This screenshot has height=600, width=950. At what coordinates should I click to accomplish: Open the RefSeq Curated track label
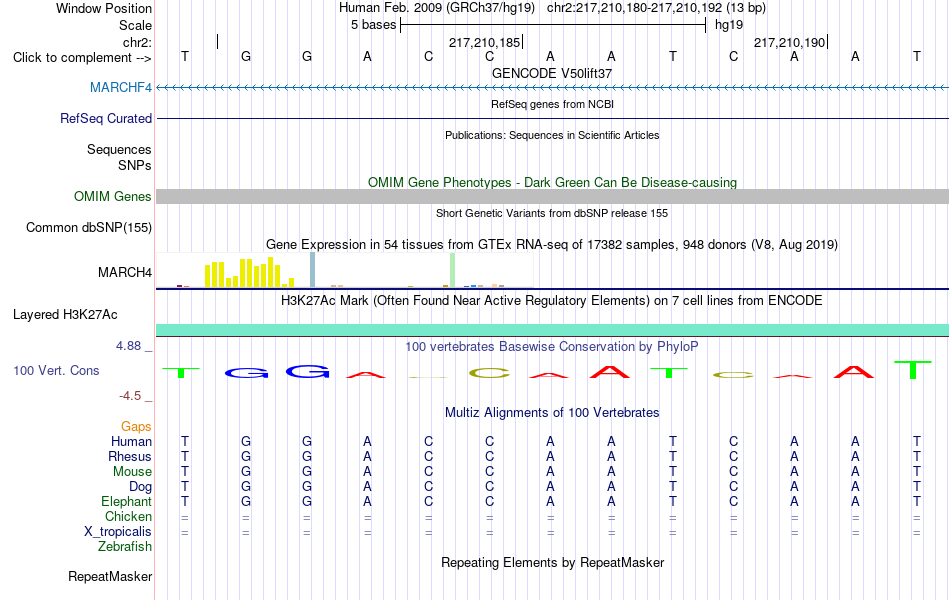(x=106, y=118)
